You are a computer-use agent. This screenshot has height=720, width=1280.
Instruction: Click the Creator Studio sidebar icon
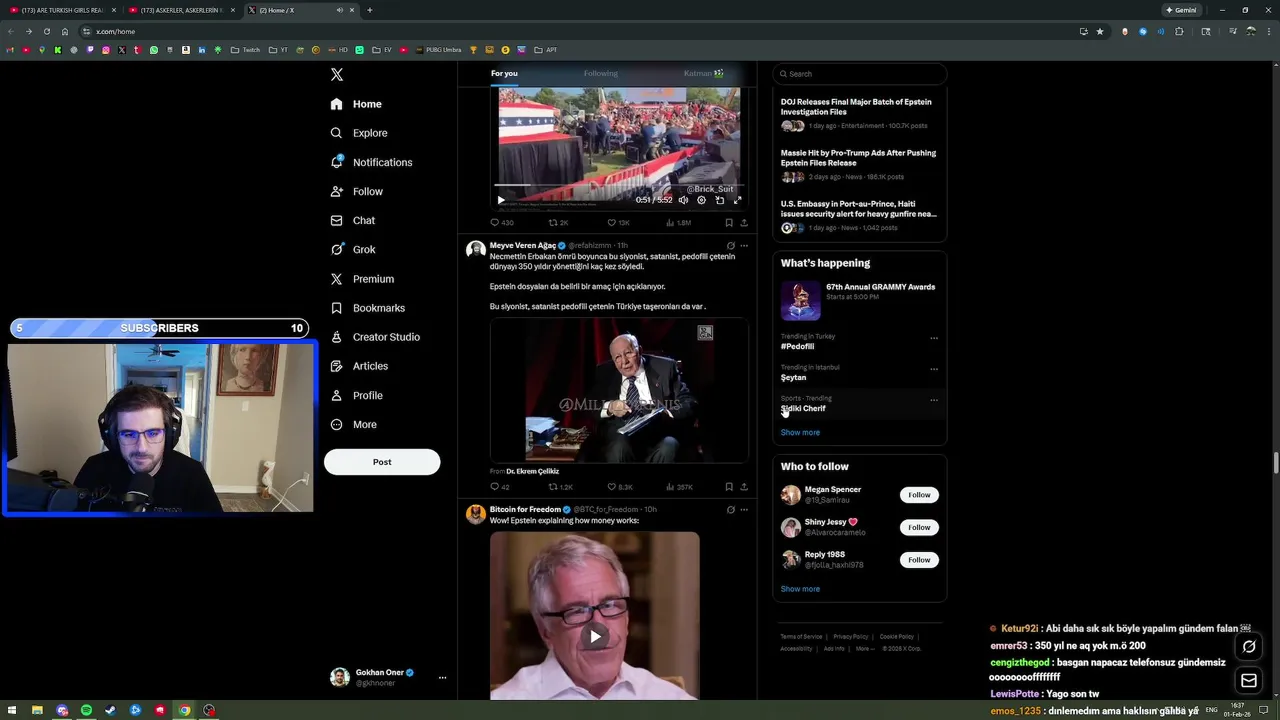click(336, 337)
